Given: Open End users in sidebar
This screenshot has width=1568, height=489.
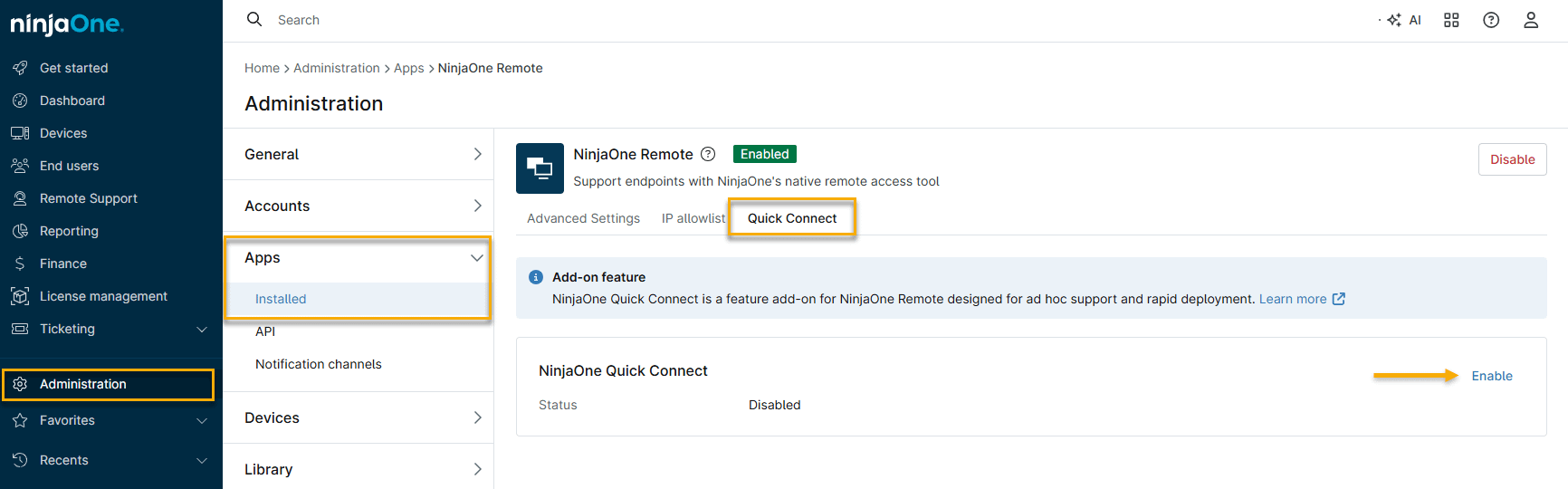Looking at the screenshot, I should 69,166.
